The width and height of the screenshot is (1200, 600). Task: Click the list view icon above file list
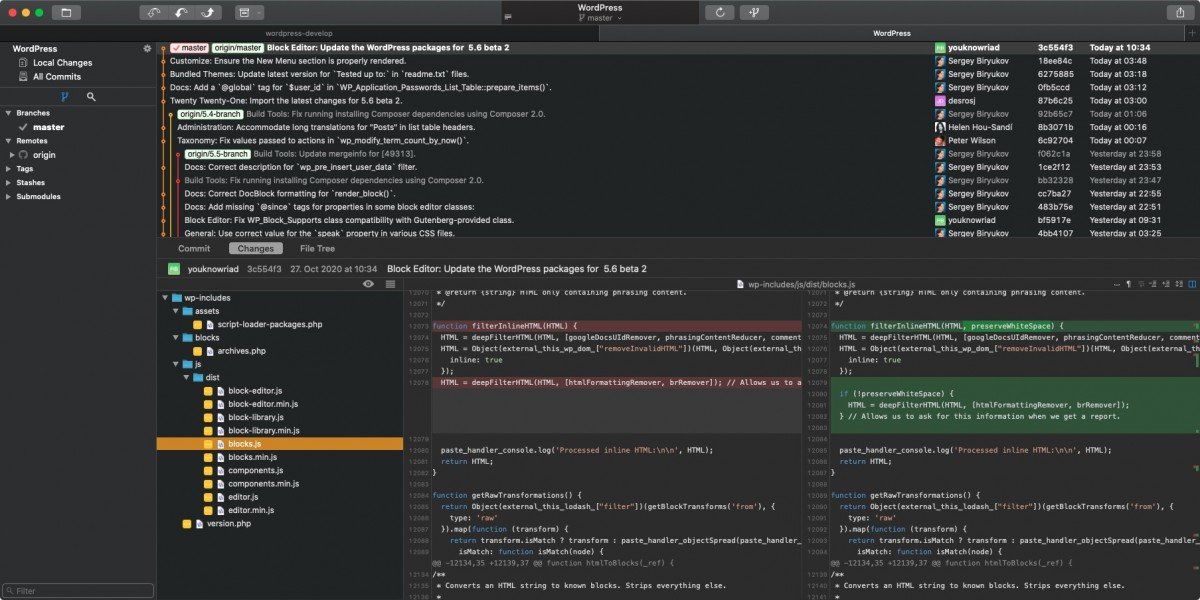(390, 284)
